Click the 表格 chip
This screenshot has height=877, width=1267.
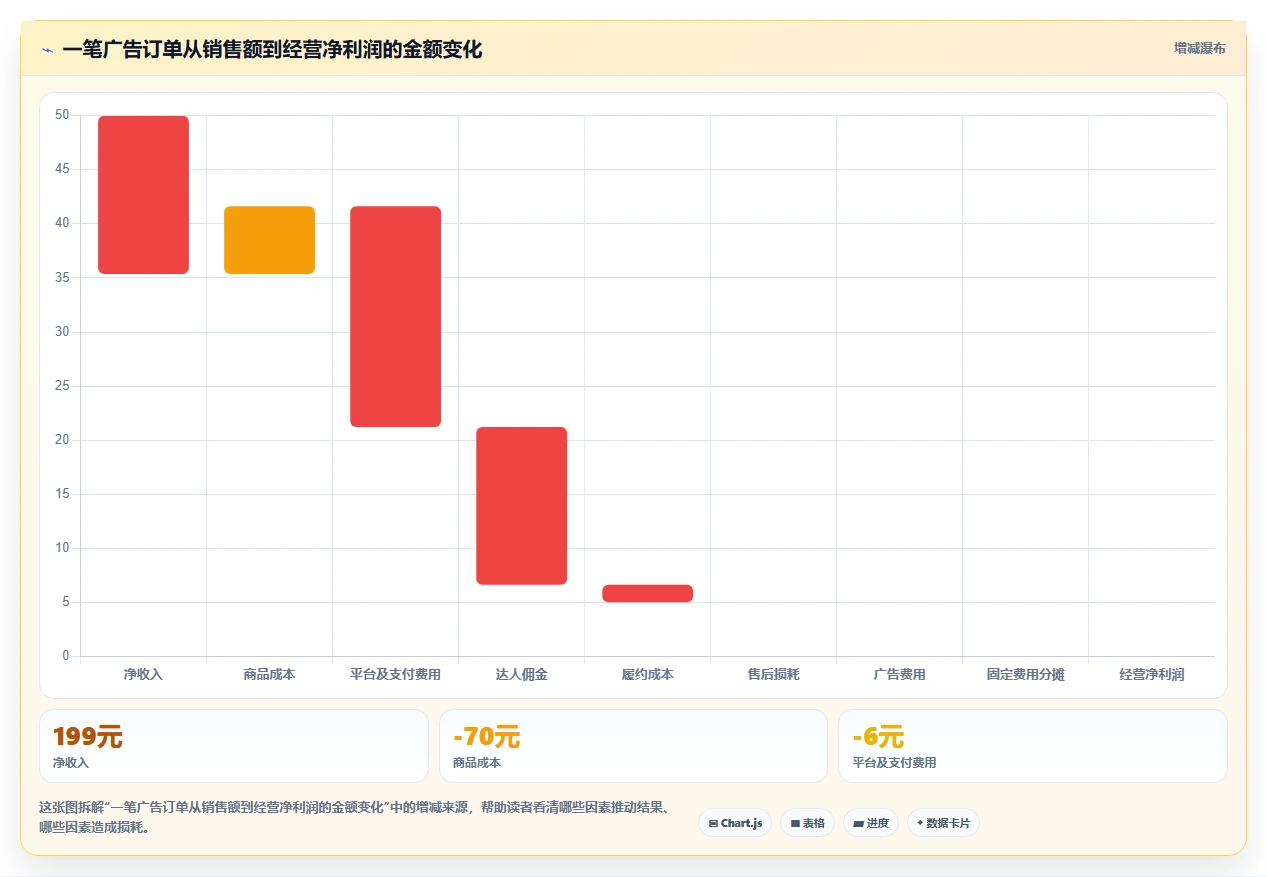807,823
